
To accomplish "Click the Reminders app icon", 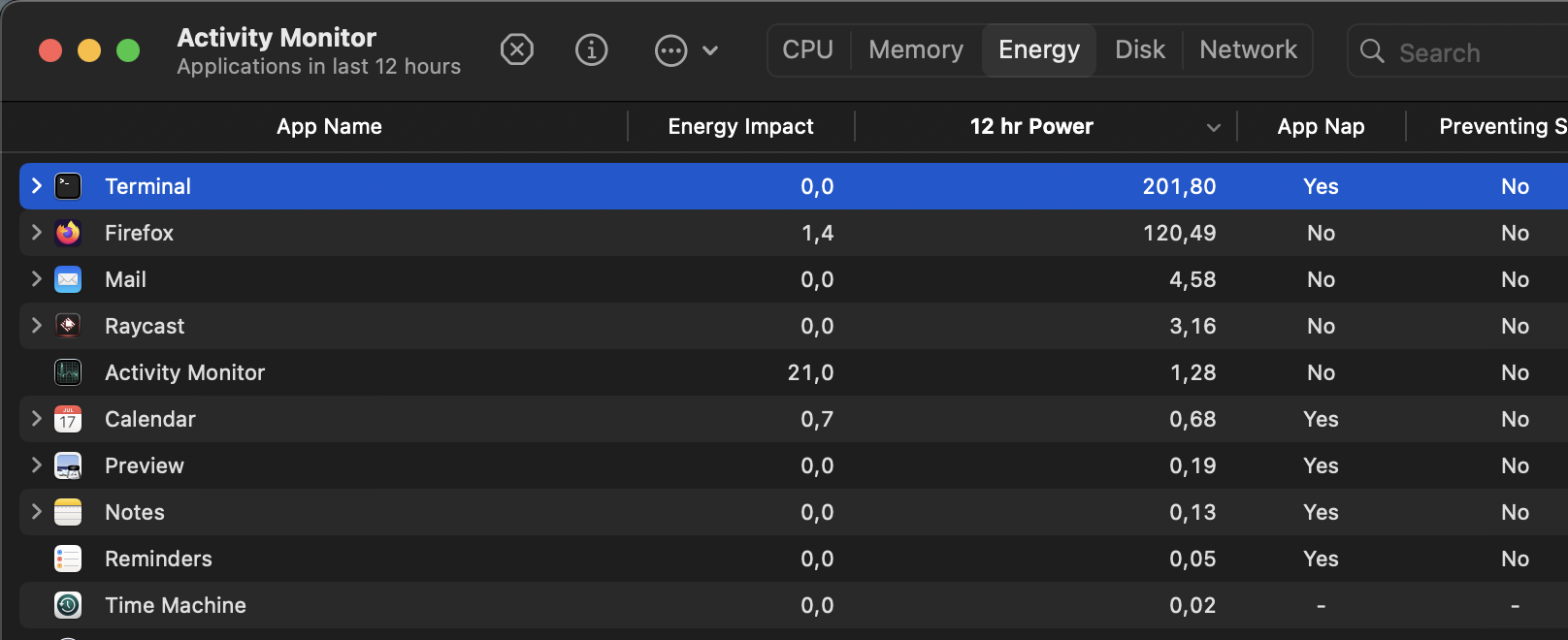I will (68, 559).
